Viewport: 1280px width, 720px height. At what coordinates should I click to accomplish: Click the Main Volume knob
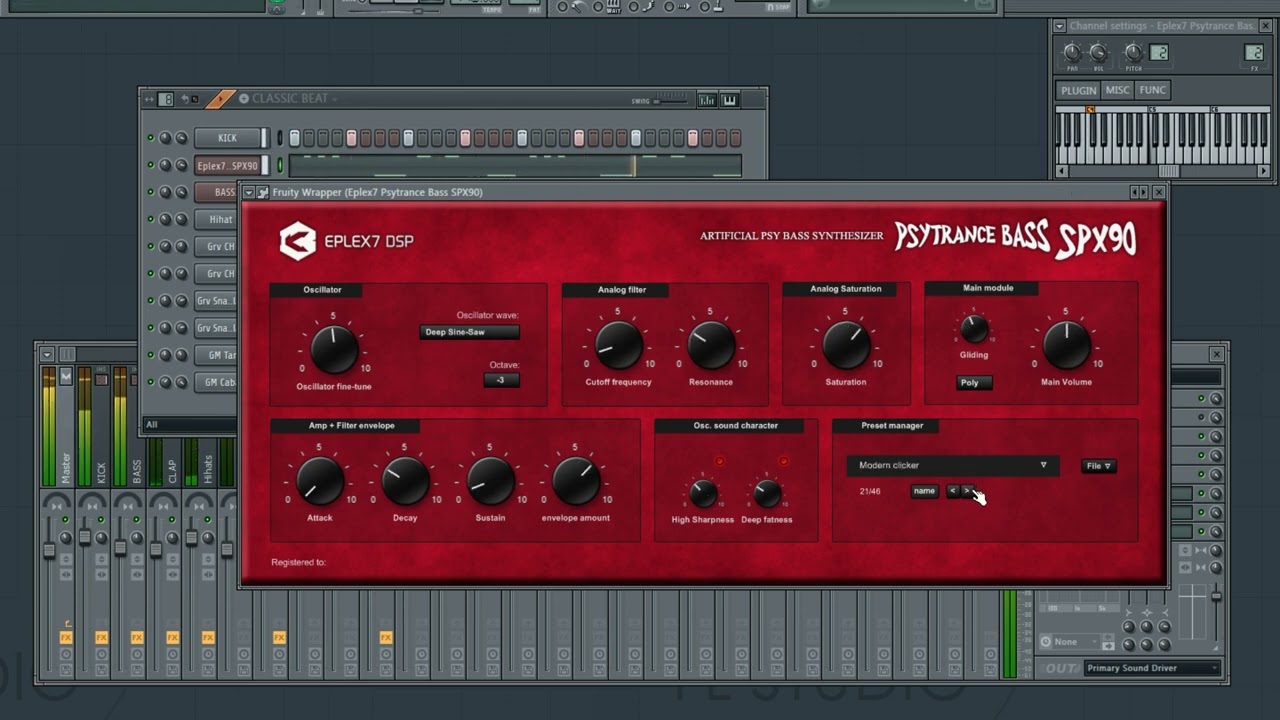point(1066,345)
